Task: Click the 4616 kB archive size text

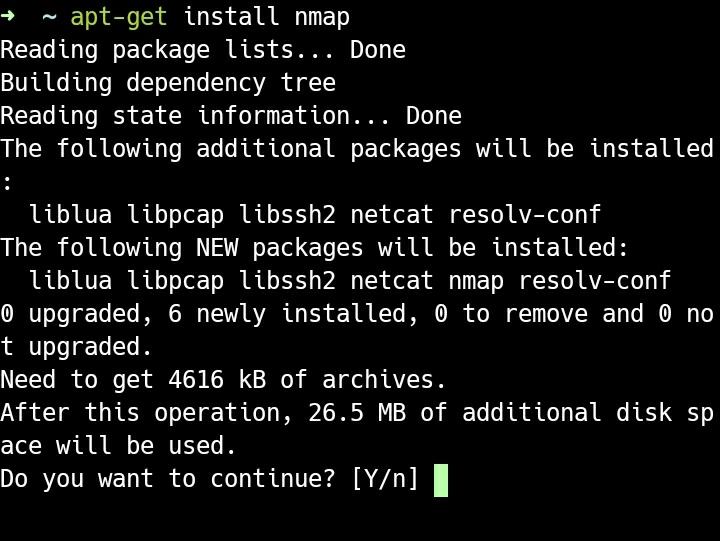Action: pyautogui.click(x=217, y=380)
